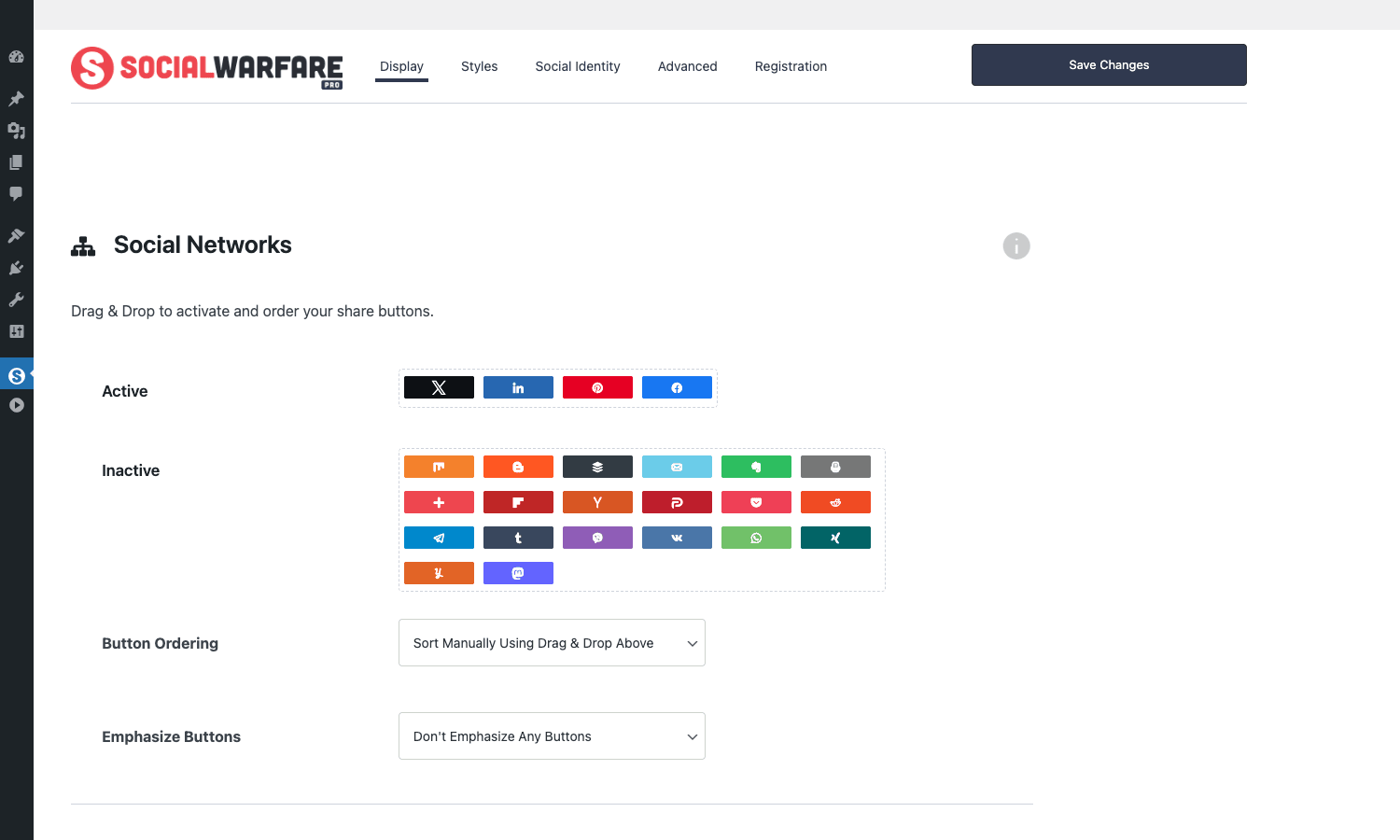The image size is (1400, 840).
Task: Open the WordPress dashboard sidebar icon
Action: coord(16,57)
